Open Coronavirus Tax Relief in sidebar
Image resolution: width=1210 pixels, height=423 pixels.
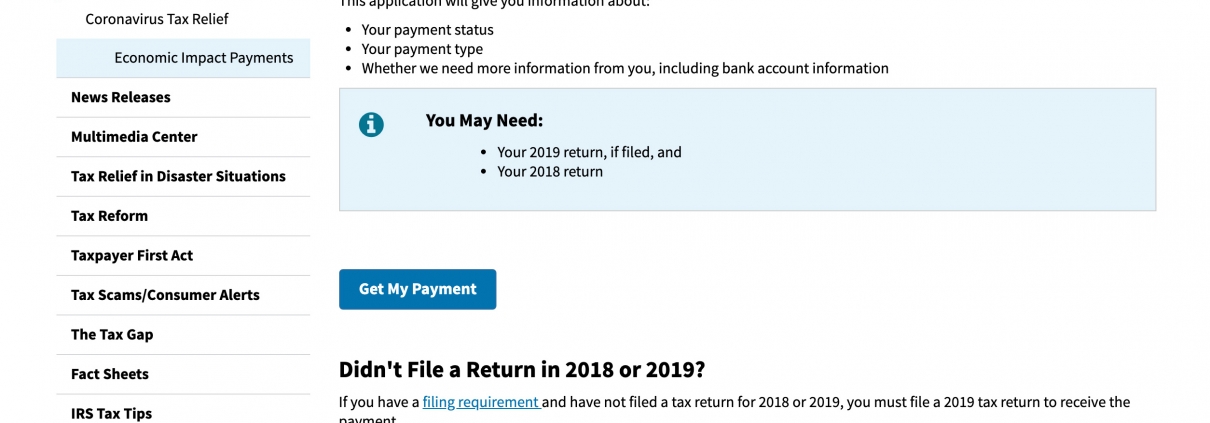point(157,19)
